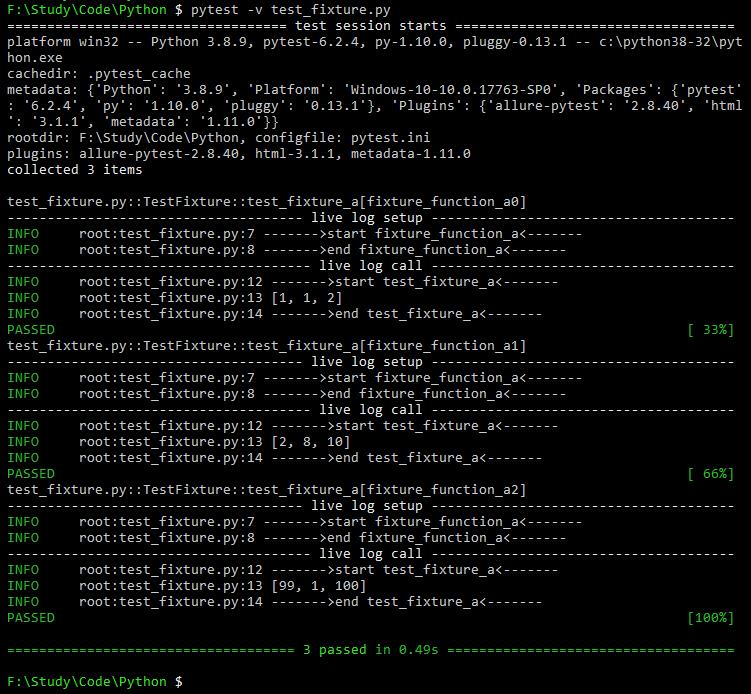The image size is (751, 694).
Task: Click the final empty prompt 'F:\Study\Code\Python $'
Action: (x=95, y=682)
